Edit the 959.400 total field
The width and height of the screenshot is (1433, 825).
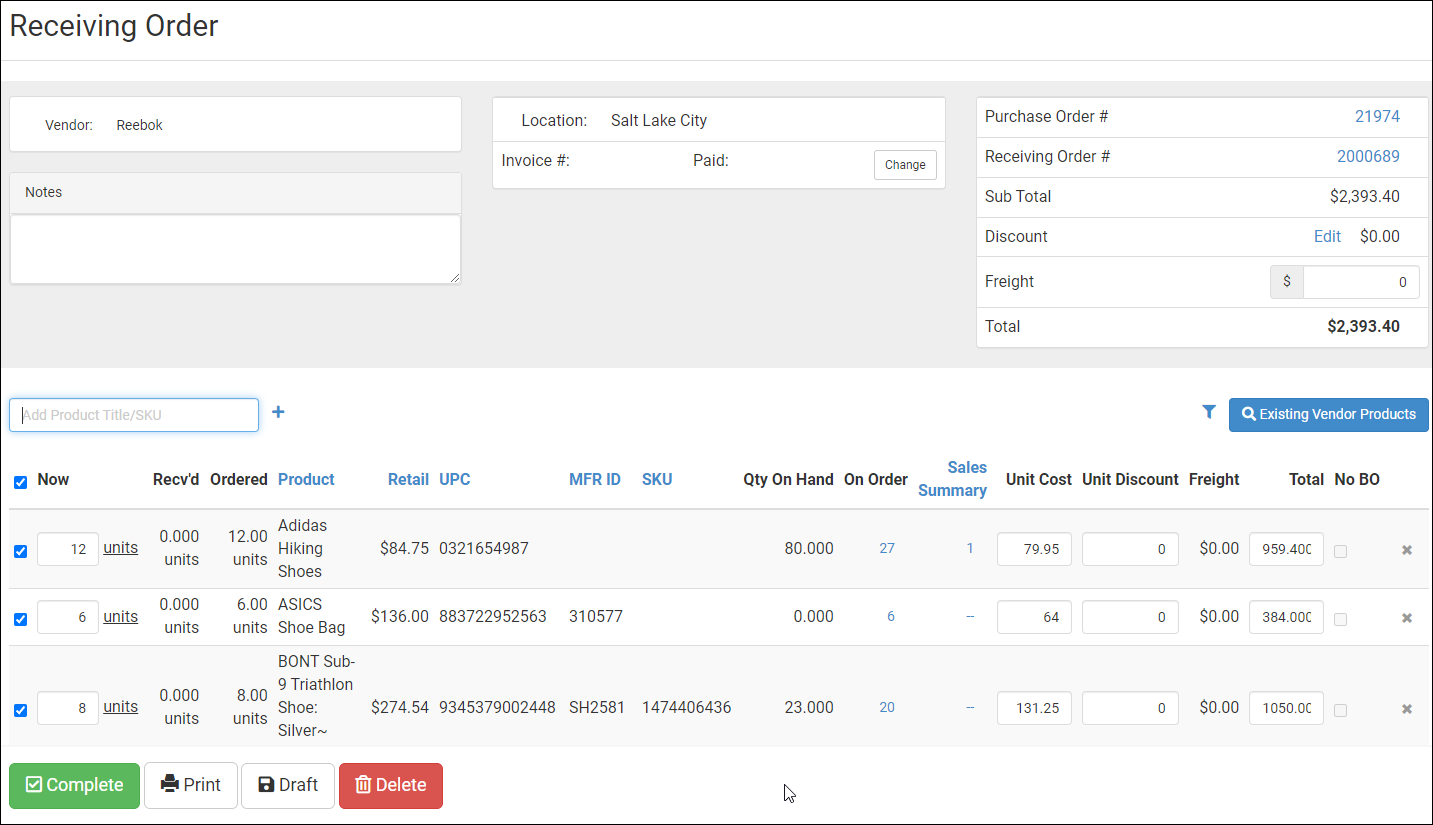(x=1286, y=549)
